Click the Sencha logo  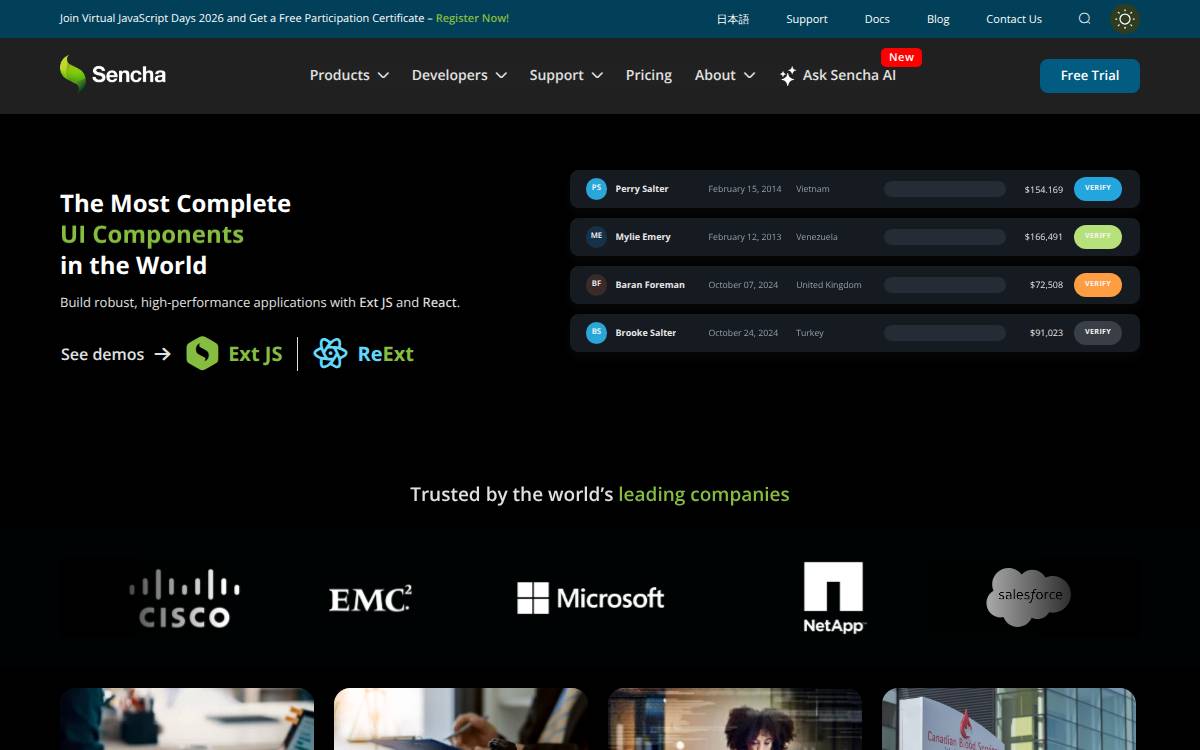pyautogui.click(x=113, y=74)
